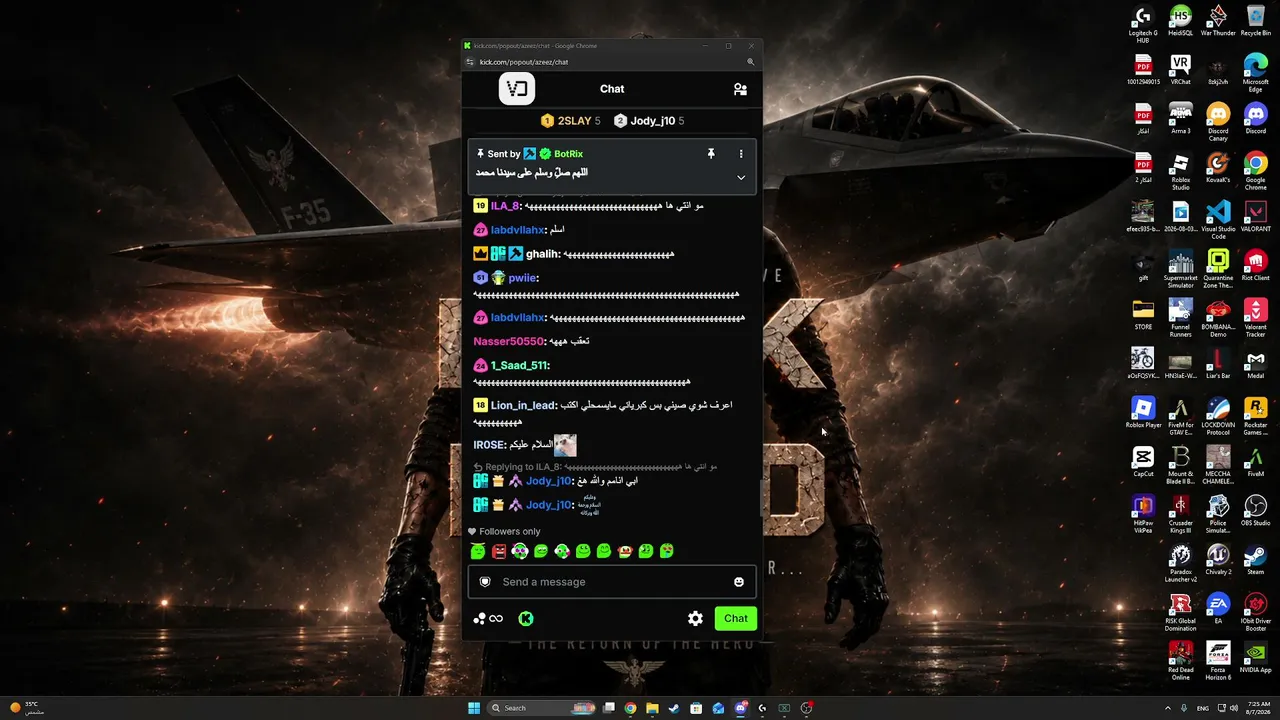The width and height of the screenshot is (1280, 720).
Task: Click username ghalih in chat
Action: coord(543,254)
